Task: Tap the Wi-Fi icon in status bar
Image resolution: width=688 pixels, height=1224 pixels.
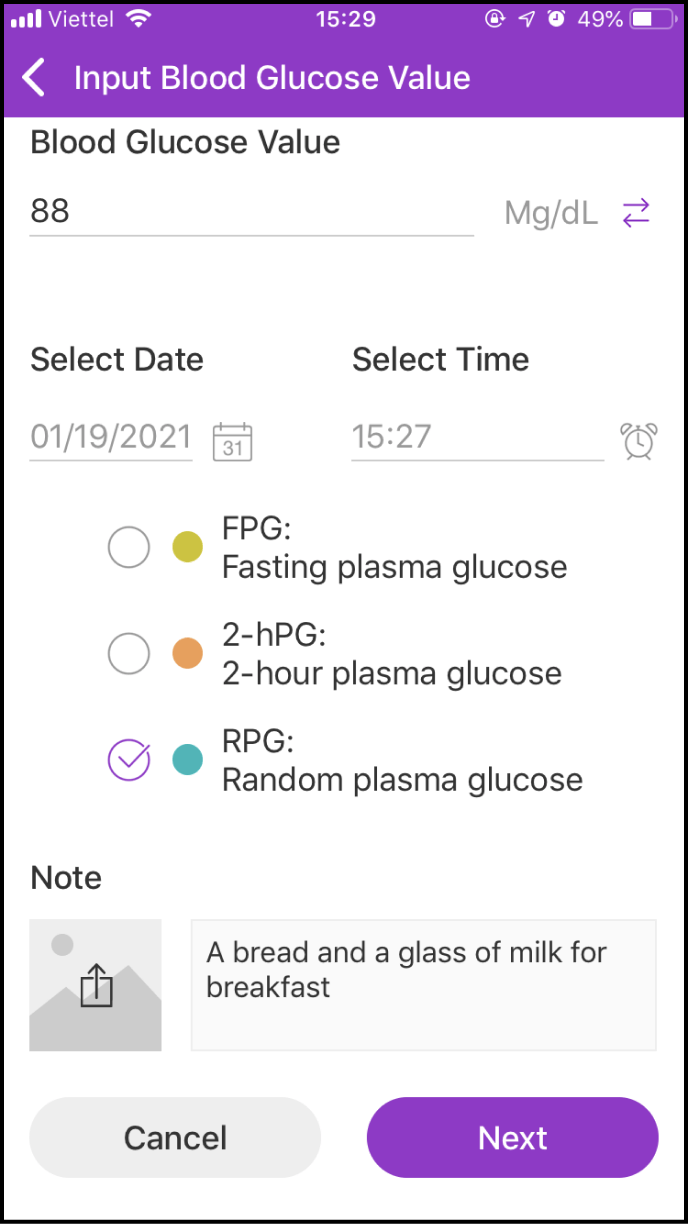Action: [x=139, y=19]
